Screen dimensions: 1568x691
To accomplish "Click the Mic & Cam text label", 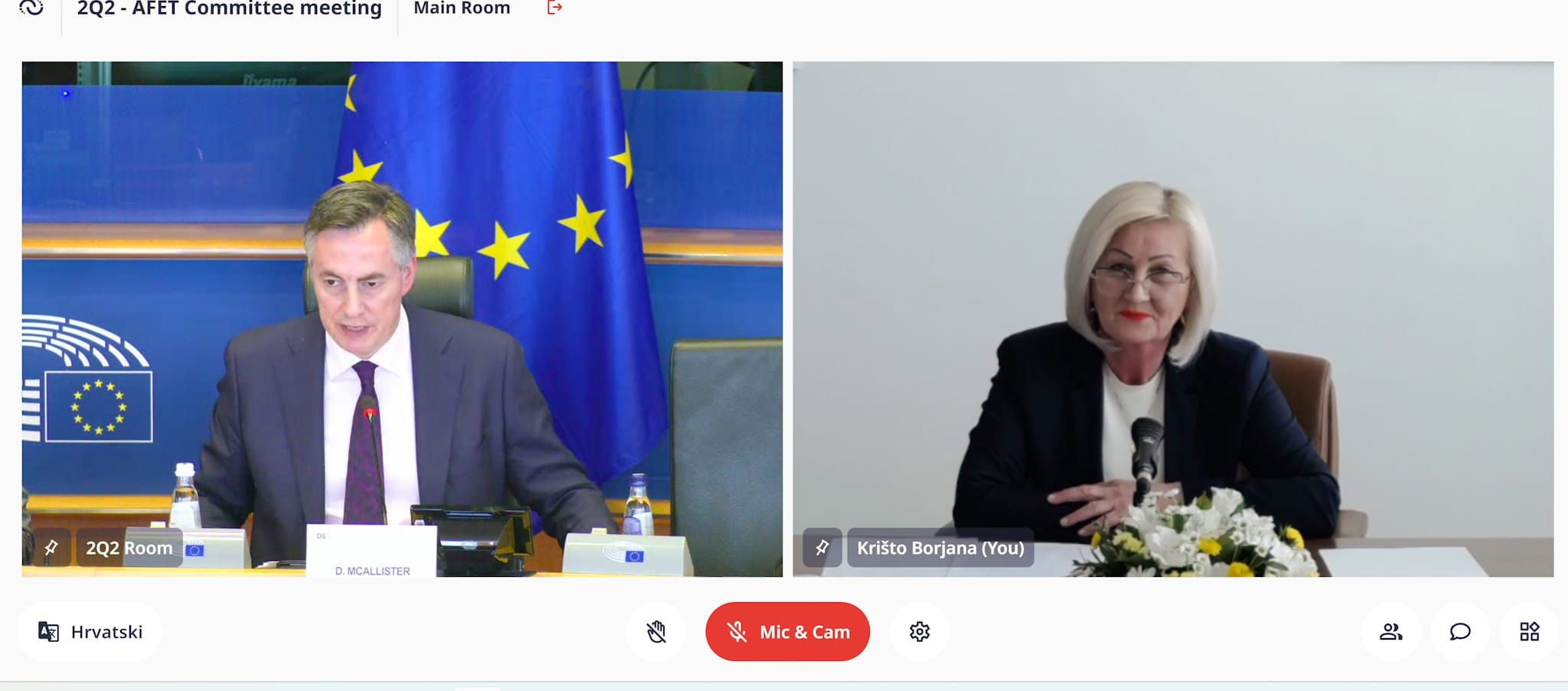I will [x=805, y=632].
